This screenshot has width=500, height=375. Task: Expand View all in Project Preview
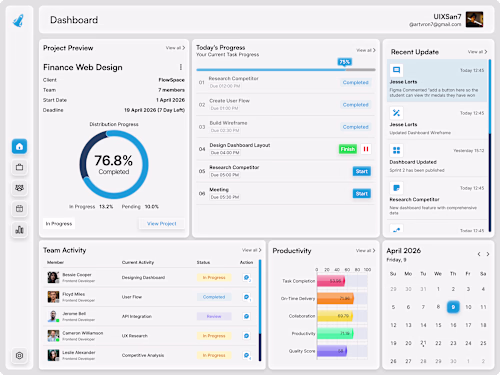(175, 48)
